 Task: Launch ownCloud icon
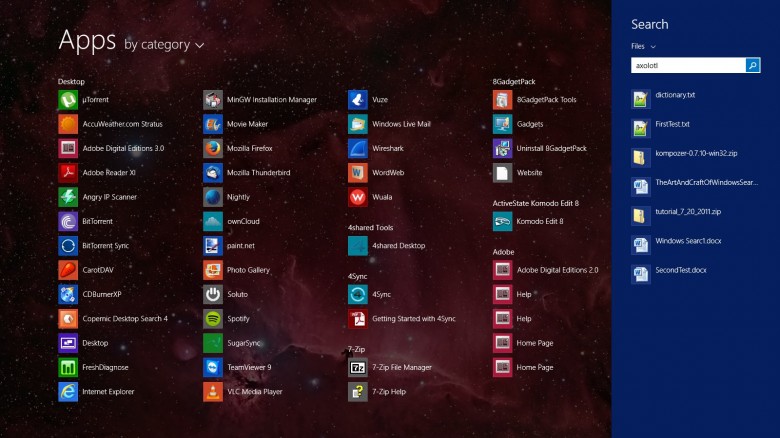click(x=213, y=221)
